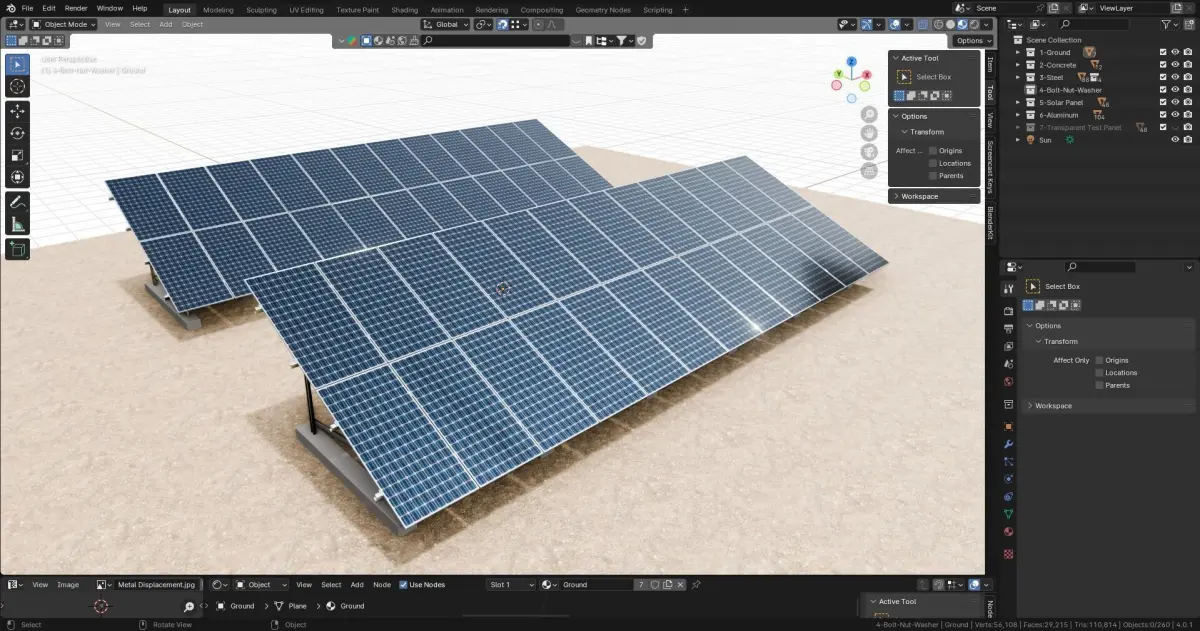Image resolution: width=1200 pixels, height=631 pixels.
Task: Hide the 5-Solar Panel collection in viewport
Action: (x=1176, y=102)
